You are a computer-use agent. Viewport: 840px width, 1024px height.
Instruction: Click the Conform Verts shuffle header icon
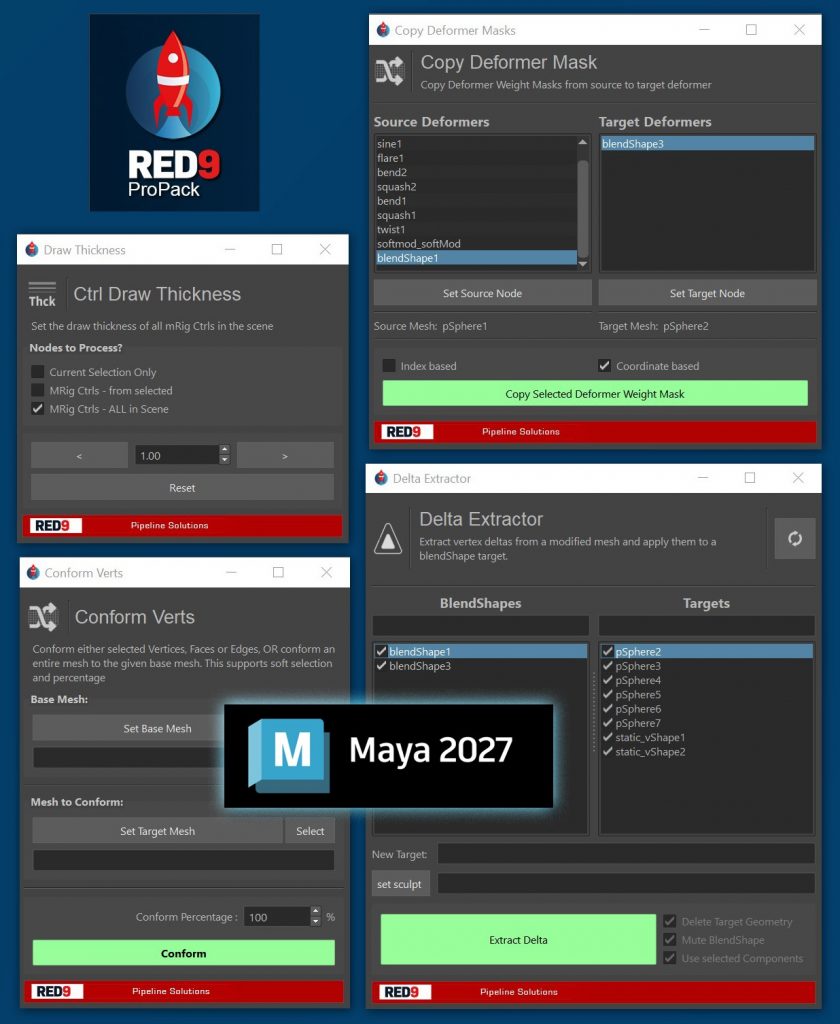[43, 616]
